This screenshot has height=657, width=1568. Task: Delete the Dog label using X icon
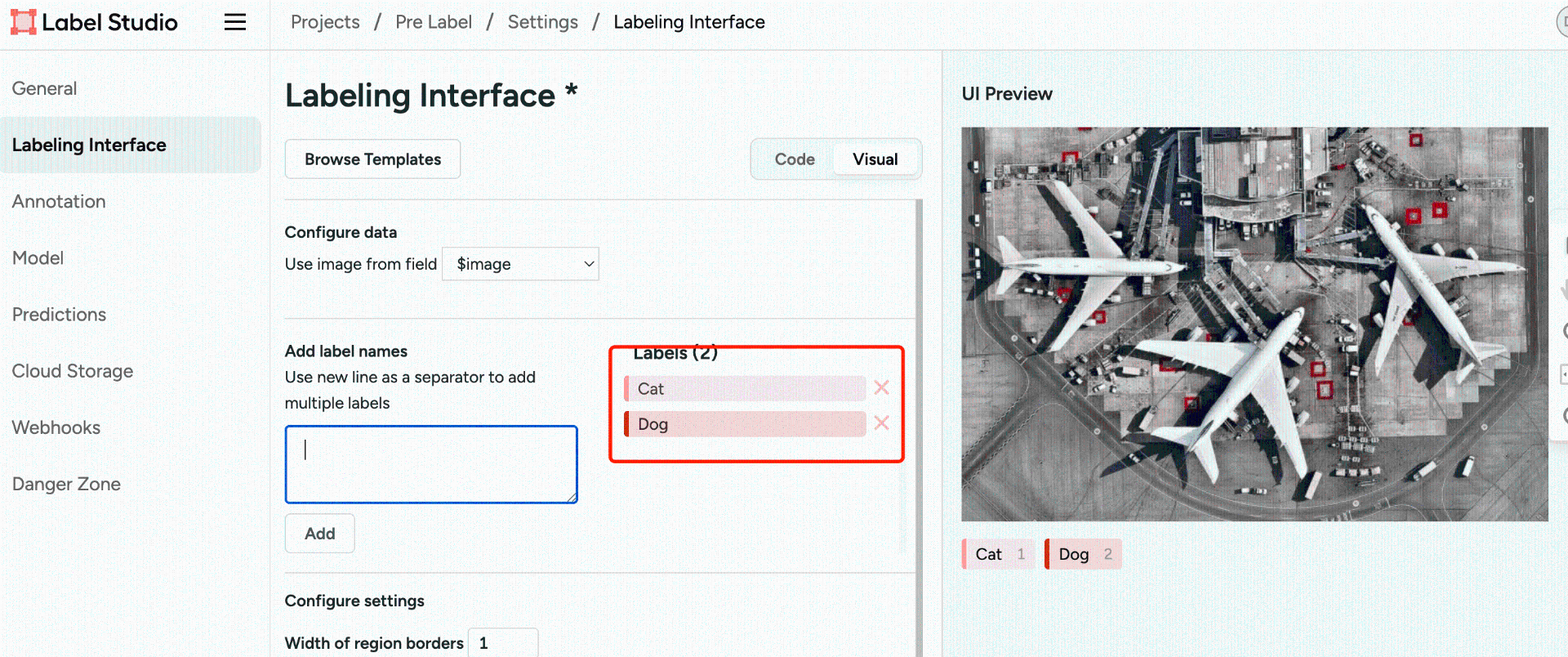click(881, 423)
